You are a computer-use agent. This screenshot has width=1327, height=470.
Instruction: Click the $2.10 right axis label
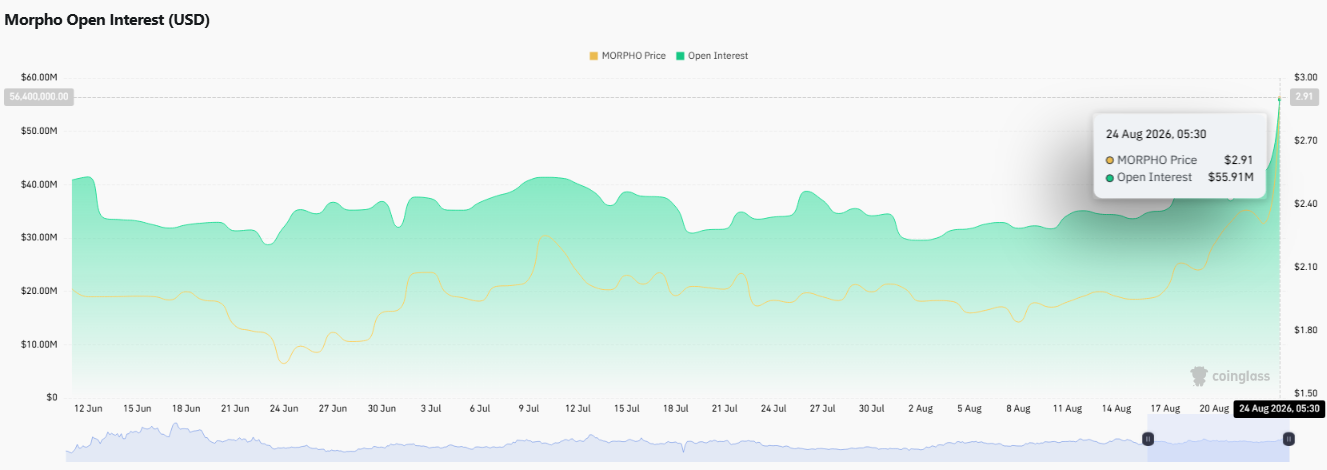1305,267
